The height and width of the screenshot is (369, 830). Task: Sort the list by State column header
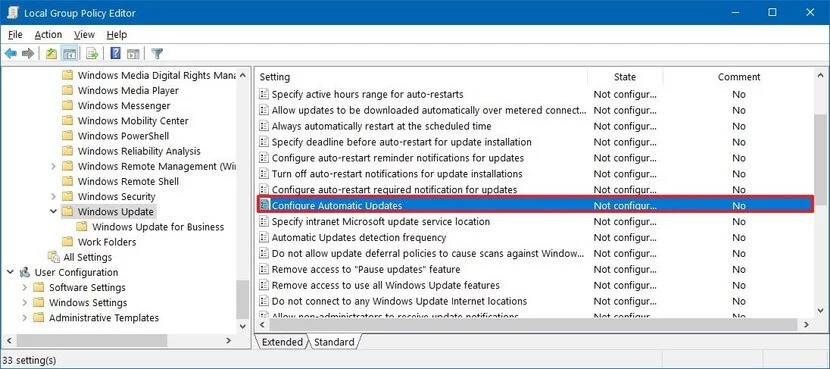point(625,77)
